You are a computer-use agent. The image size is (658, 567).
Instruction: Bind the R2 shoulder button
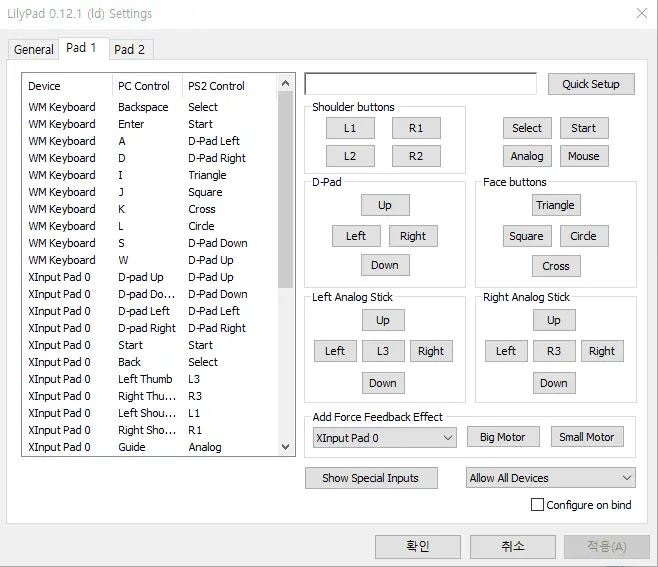416,156
